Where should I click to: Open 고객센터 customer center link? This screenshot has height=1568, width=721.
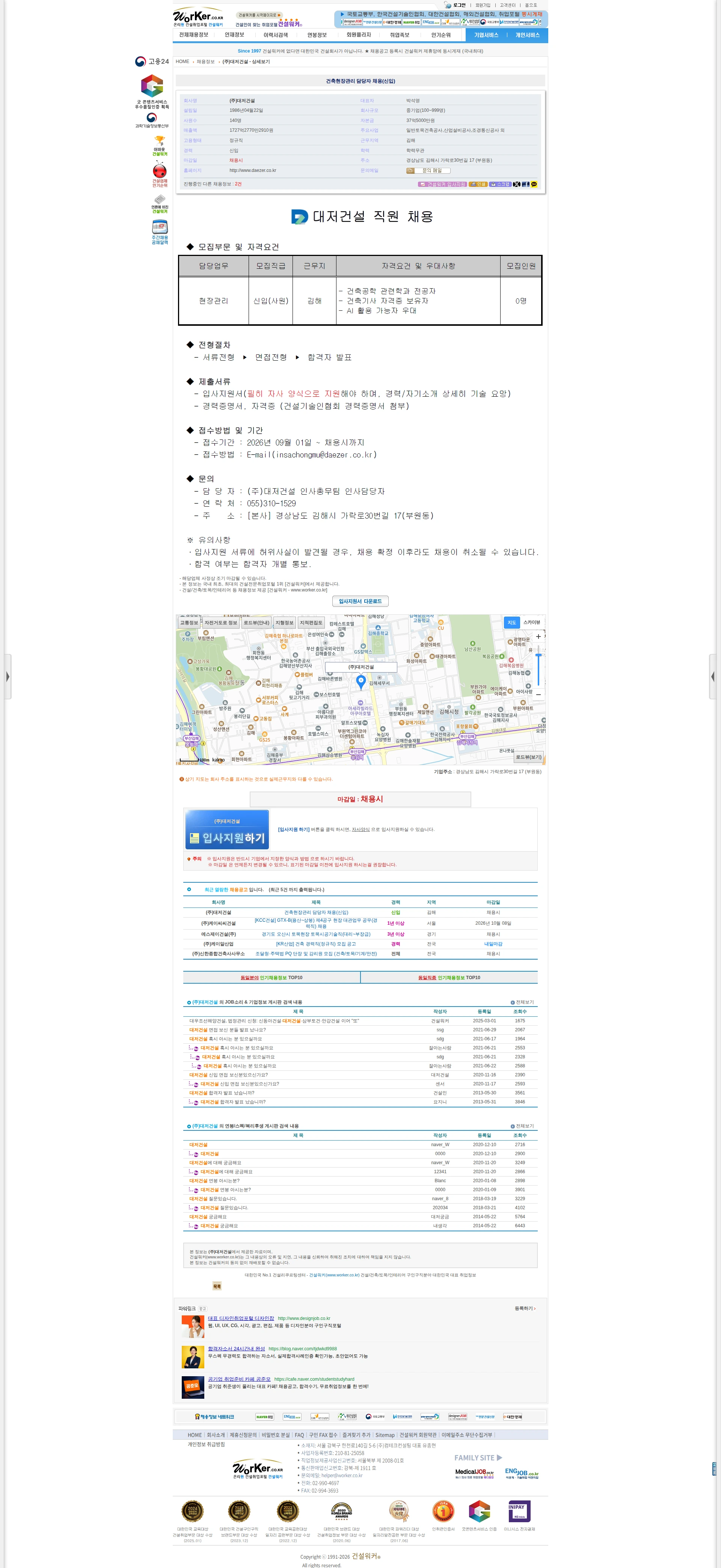tap(507, 5)
